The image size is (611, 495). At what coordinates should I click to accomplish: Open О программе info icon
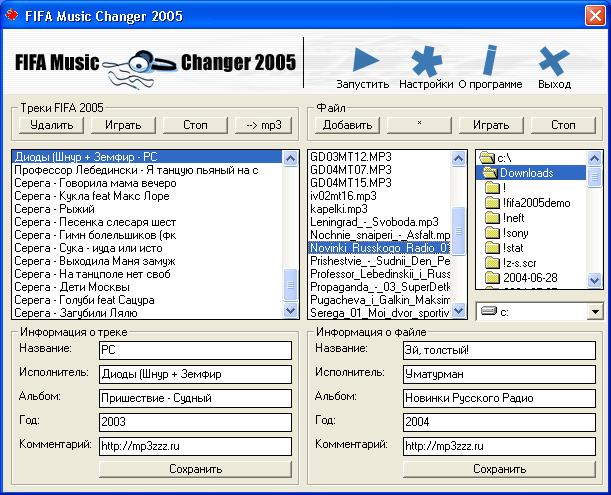(x=490, y=60)
